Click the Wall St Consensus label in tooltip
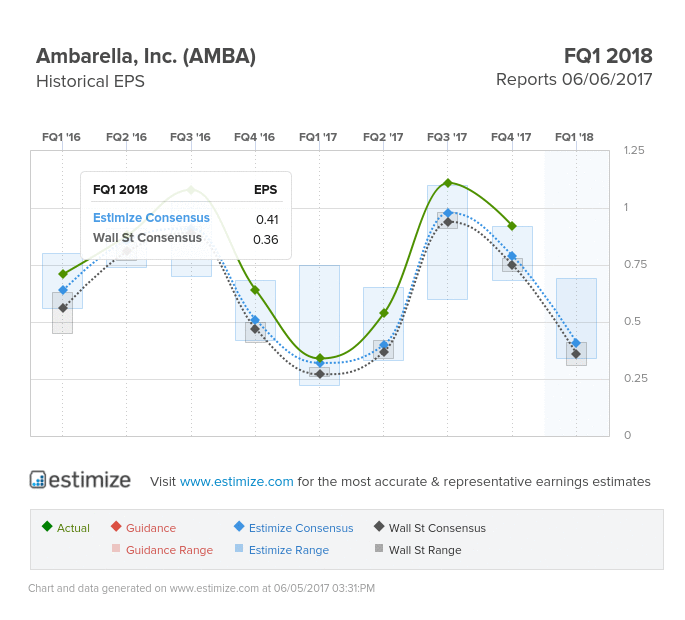This screenshot has width=685, height=620. 147,238
